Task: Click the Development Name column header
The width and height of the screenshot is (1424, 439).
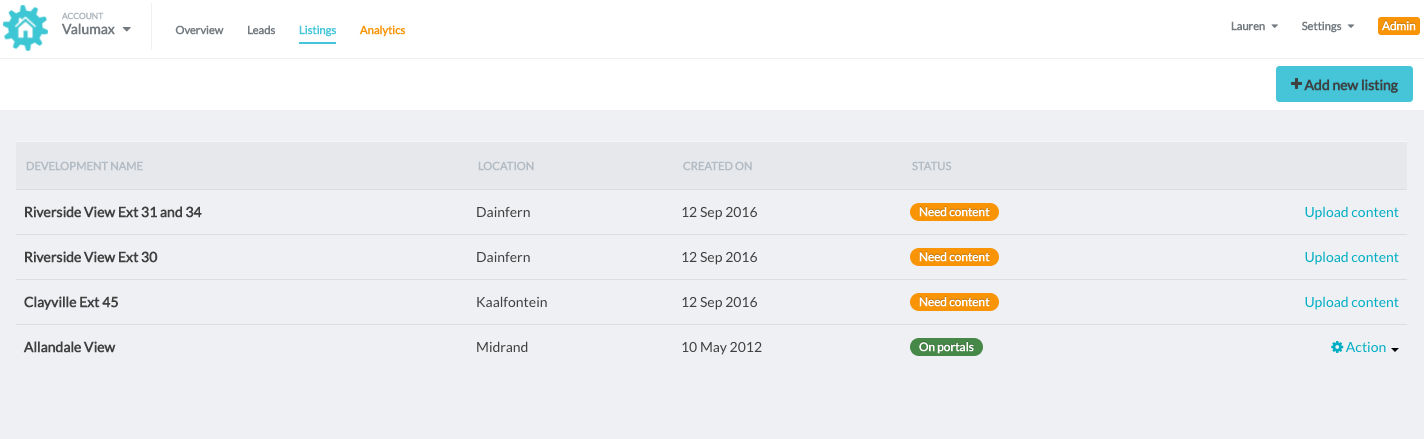Action: pyautogui.click(x=84, y=166)
